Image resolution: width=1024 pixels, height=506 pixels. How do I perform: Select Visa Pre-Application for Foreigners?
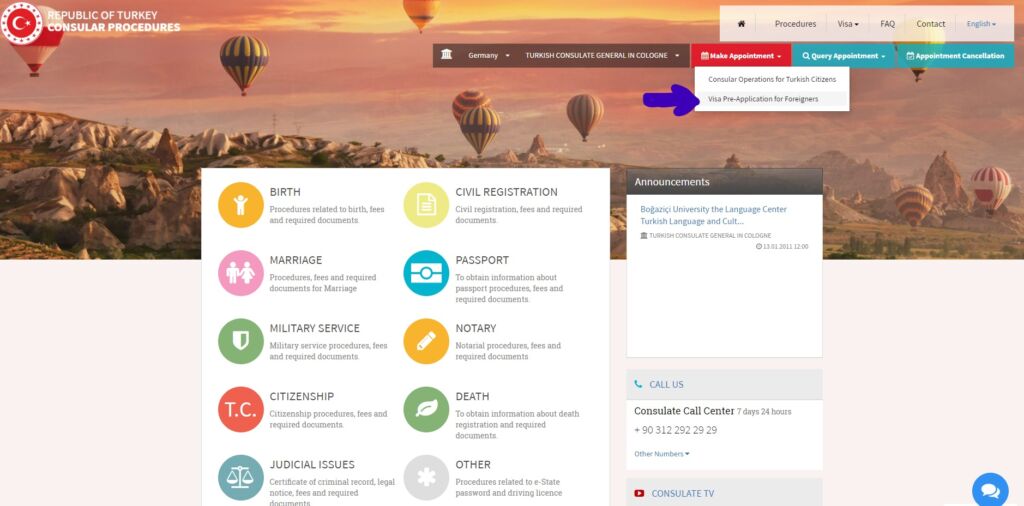(x=763, y=99)
